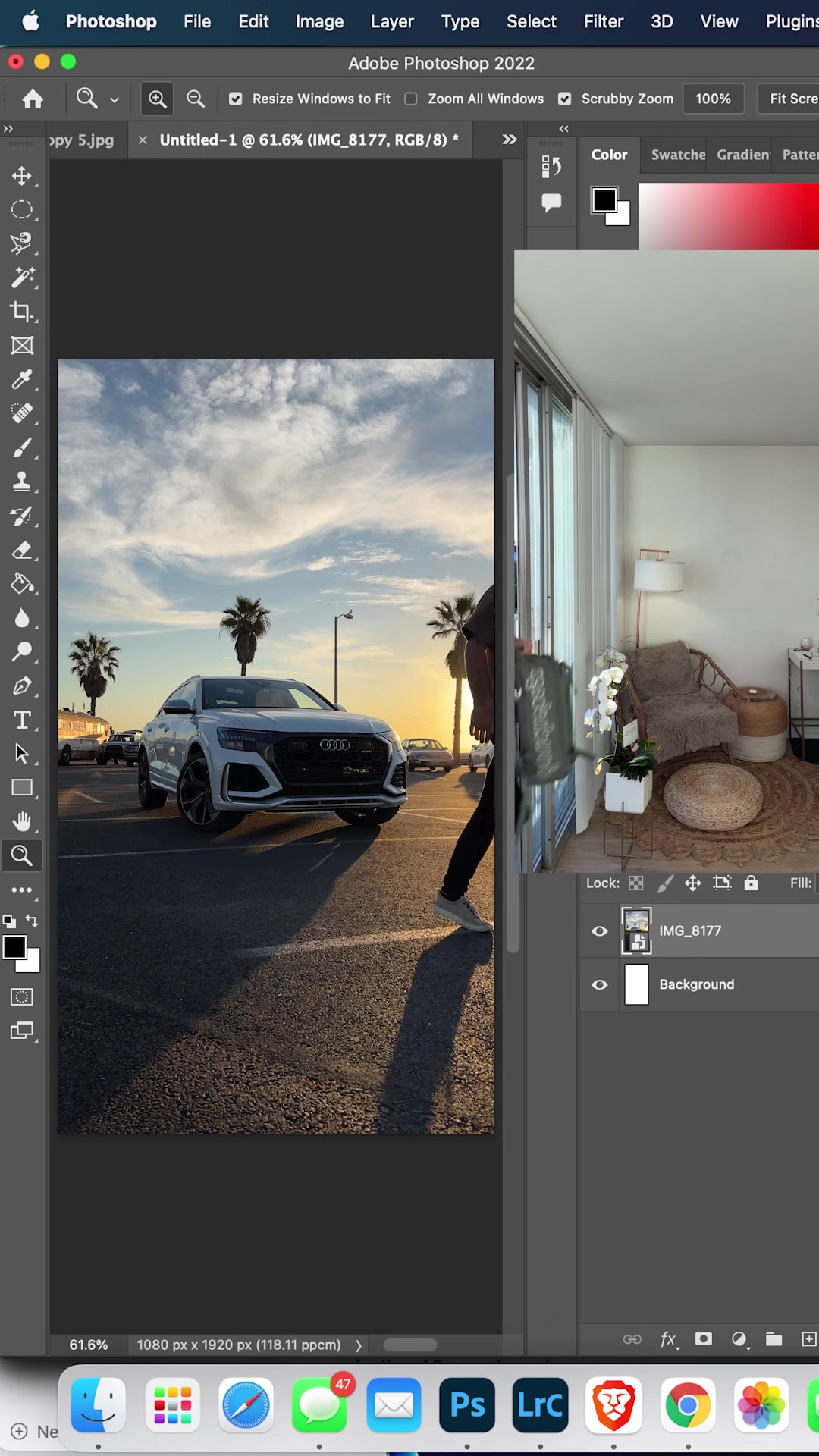Select the Horizontal Type tool
The height and width of the screenshot is (1456, 819).
(x=21, y=720)
